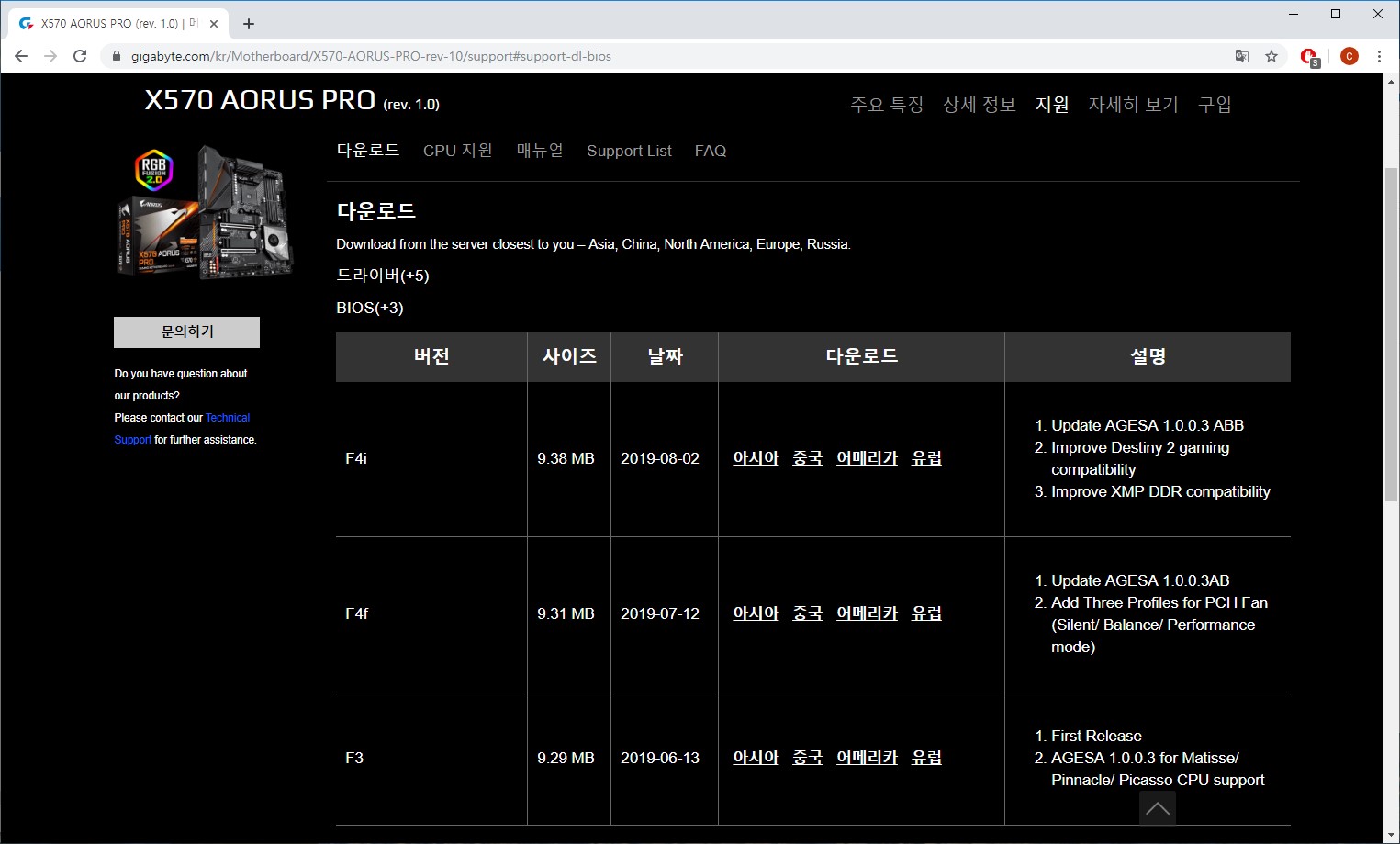
Task: Click the page vertical scrollbar thumb
Action: pos(1391,334)
